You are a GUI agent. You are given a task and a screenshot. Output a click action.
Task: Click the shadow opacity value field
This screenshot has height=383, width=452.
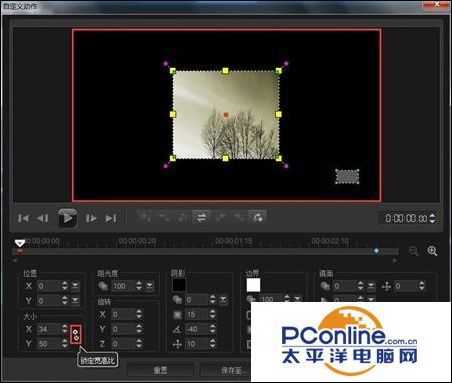pyautogui.click(x=197, y=300)
